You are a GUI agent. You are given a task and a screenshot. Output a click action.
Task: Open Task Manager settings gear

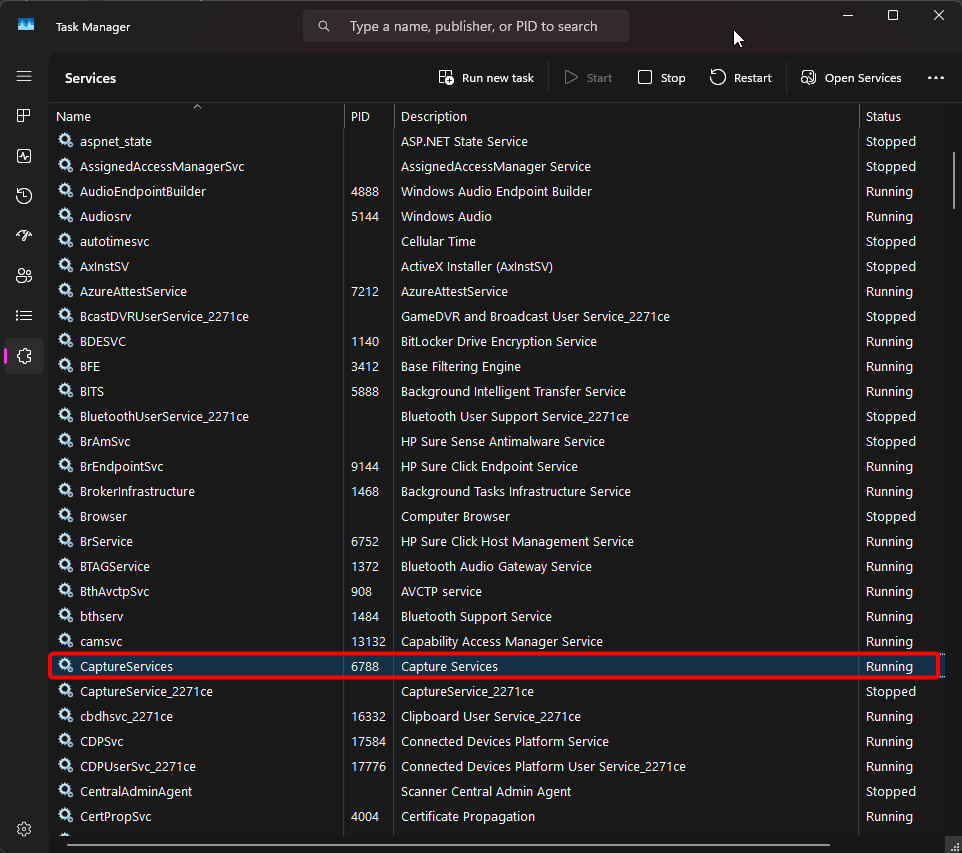24,829
